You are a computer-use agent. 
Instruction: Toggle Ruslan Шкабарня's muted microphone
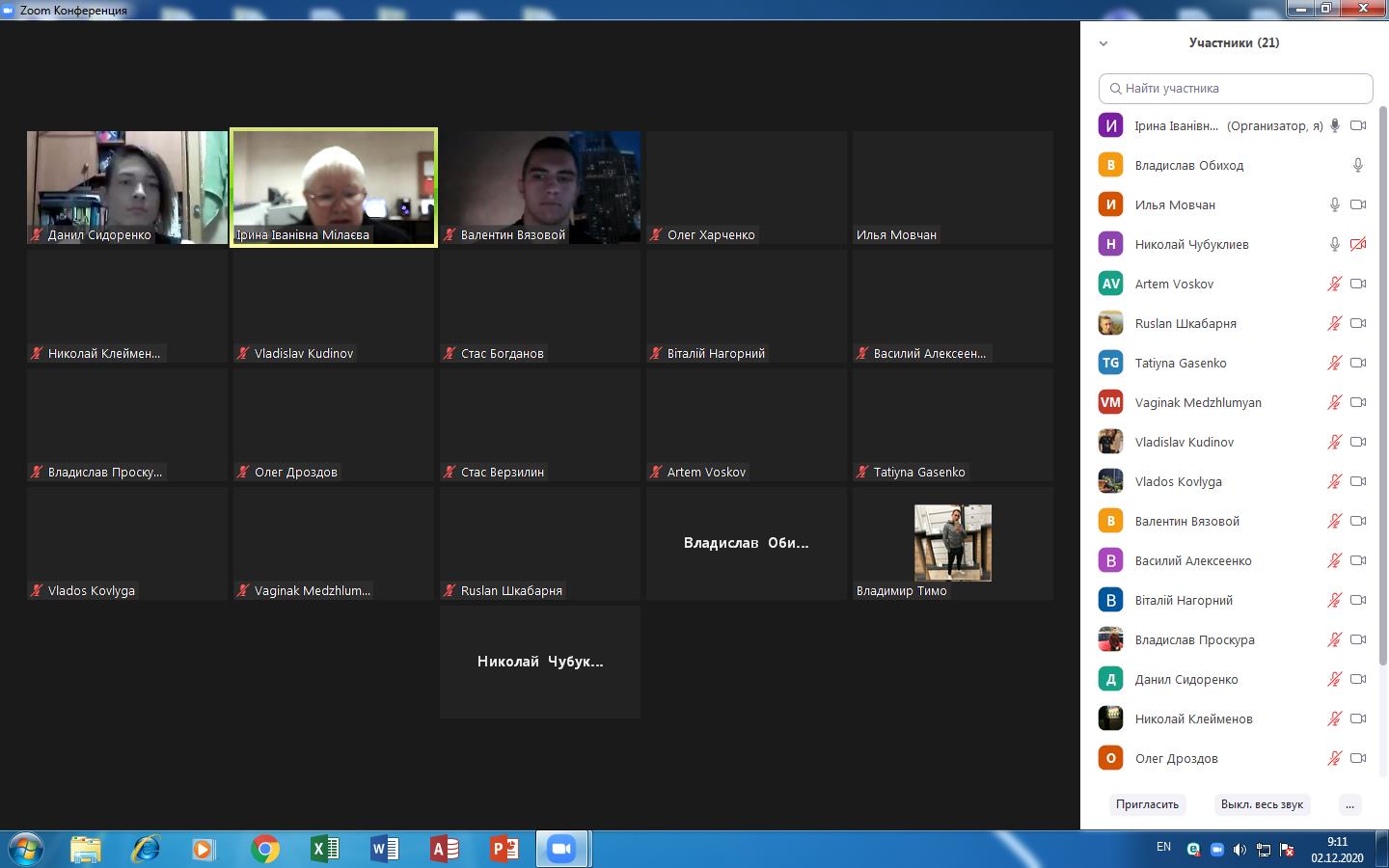(1335, 323)
